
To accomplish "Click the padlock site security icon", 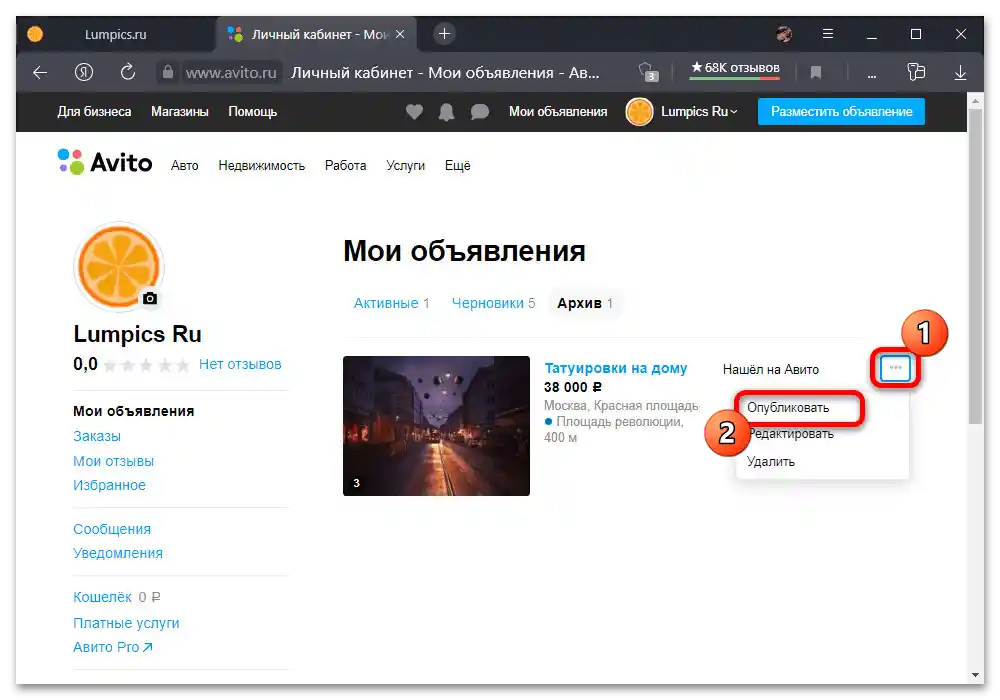I will pyautogui.click(x=168, y=72).
